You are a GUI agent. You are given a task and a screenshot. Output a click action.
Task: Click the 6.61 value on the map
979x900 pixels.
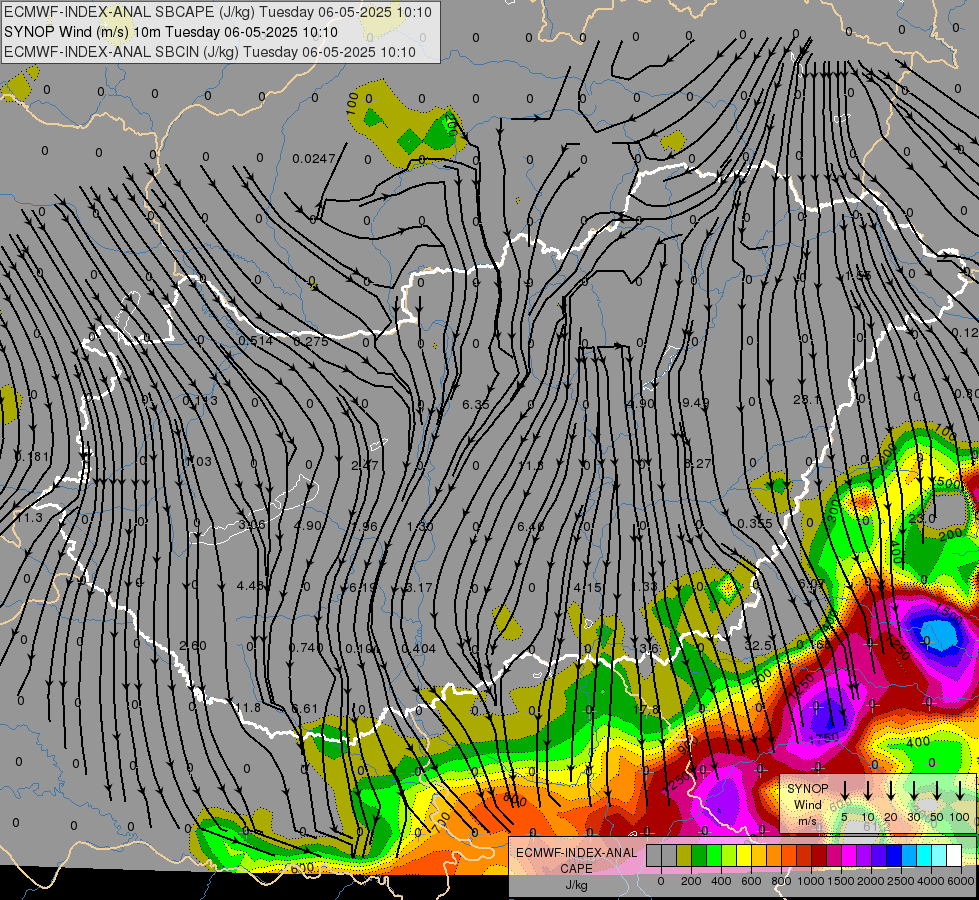tap(305, 709)
